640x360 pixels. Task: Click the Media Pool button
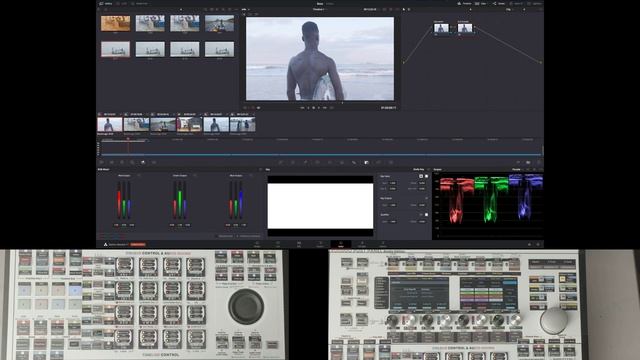click(x=140, y=3)
